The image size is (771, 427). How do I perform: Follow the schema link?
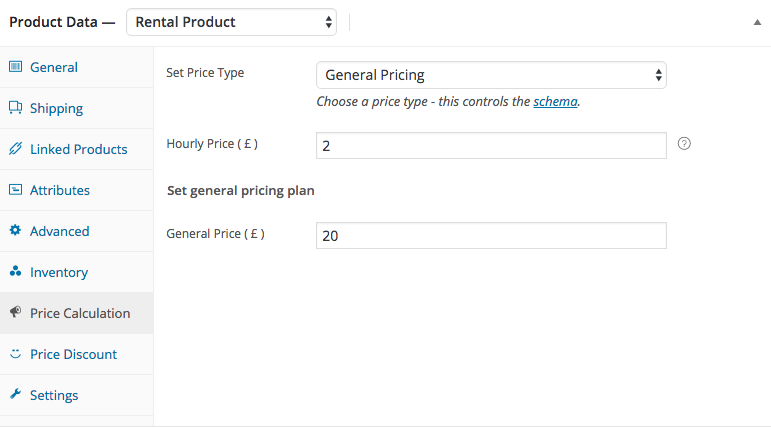pos(555,102)
